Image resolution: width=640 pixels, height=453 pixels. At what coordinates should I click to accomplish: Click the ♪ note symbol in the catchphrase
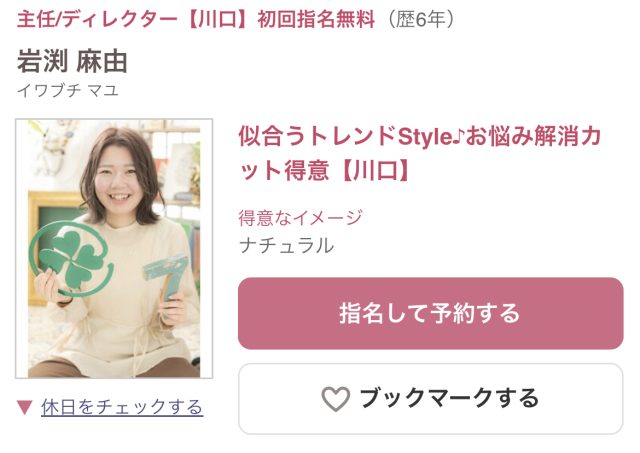coord(459,137)
